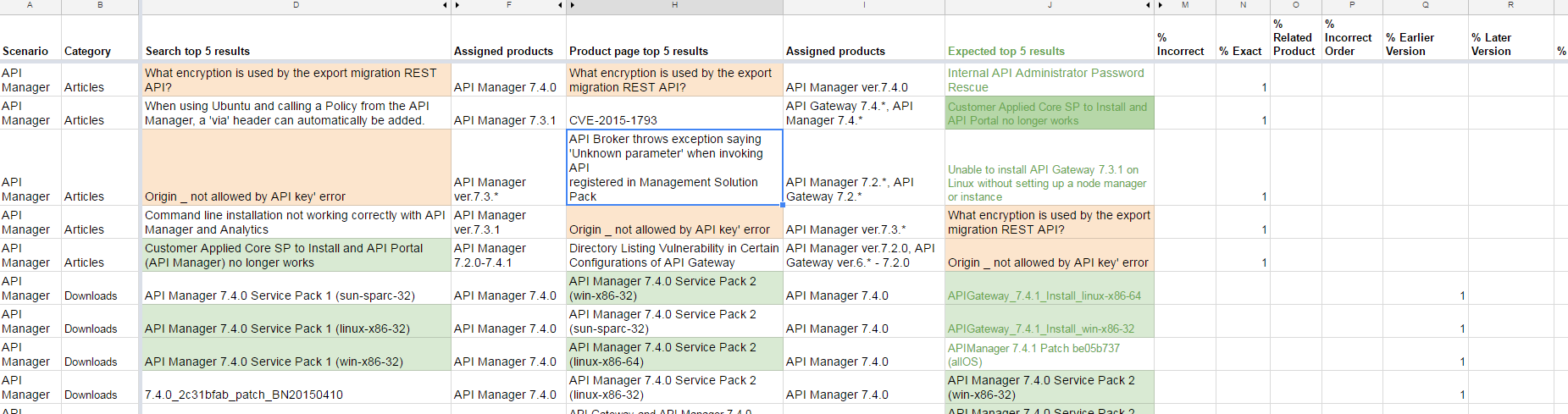Expand hidden columns using arrow on column H header
This screenshot has width=1568, height=414.
point(573,6)
